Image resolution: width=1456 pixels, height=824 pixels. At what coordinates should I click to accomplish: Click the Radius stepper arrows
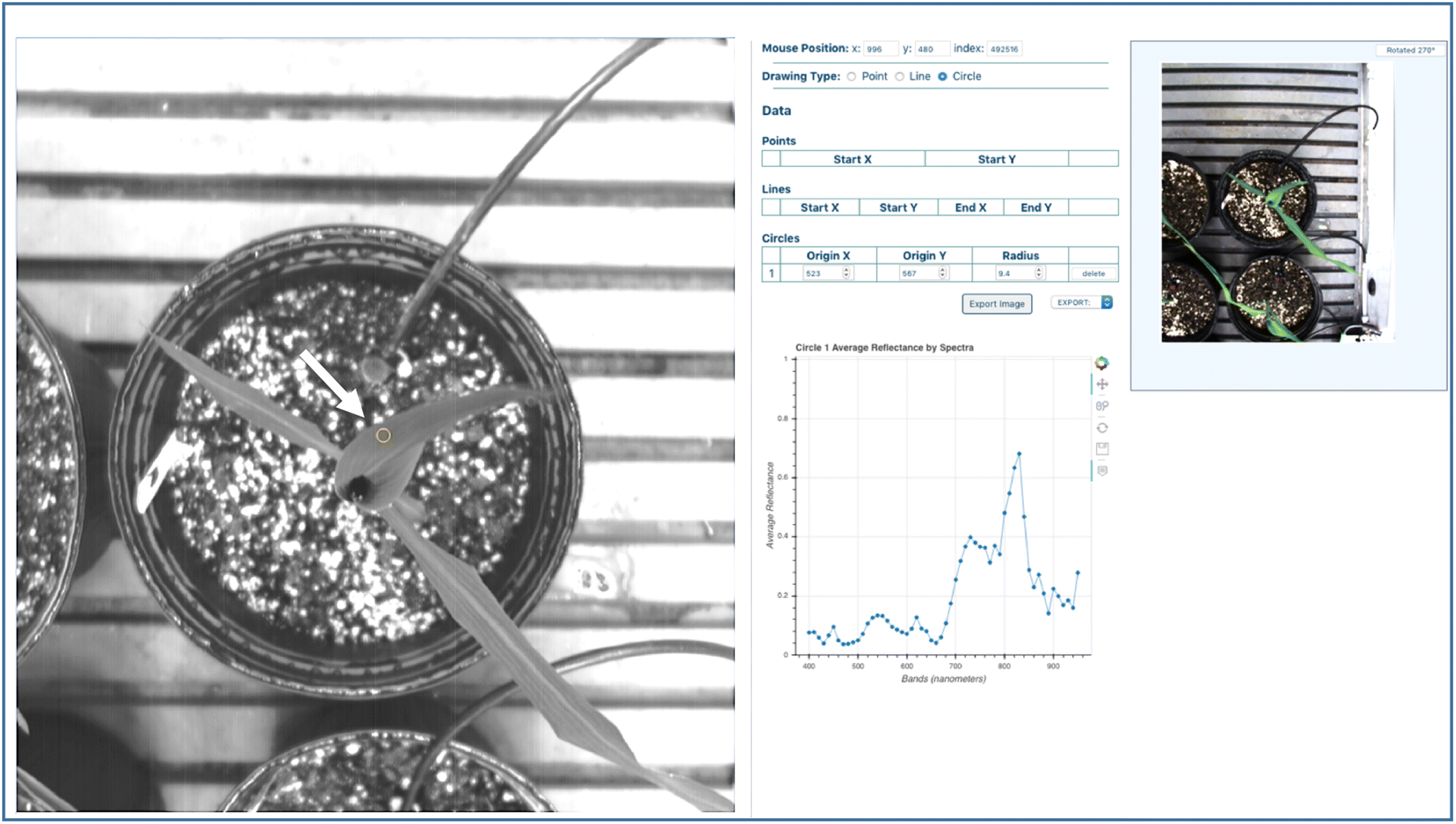(x=1039, y=273)
